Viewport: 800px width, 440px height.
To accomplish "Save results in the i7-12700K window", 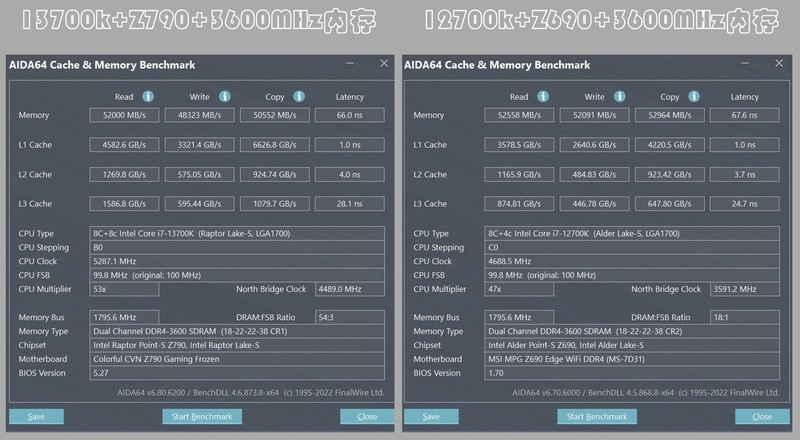I will point(431,417).
